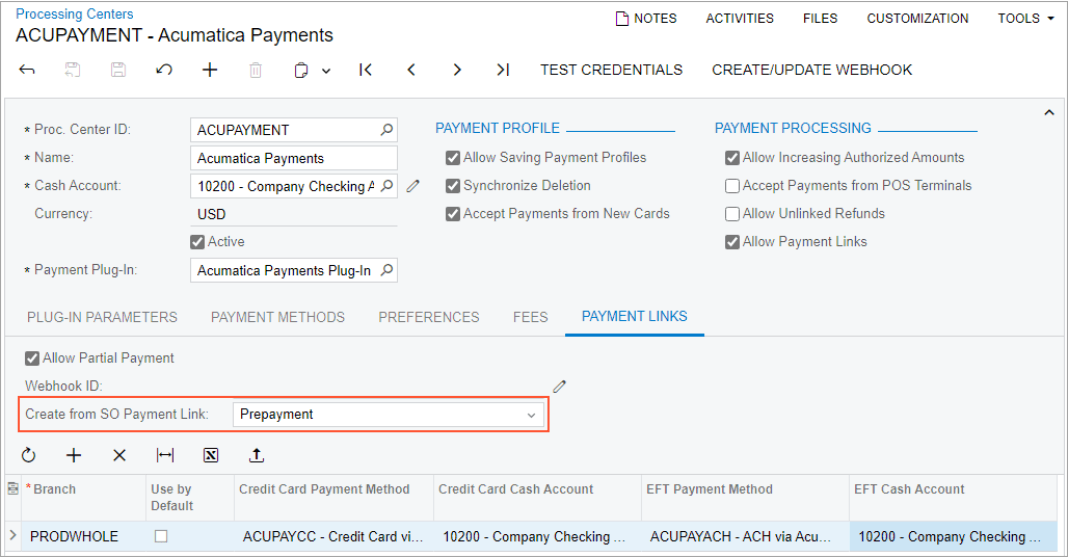Click the delete trash icon in toolbar

256,70
